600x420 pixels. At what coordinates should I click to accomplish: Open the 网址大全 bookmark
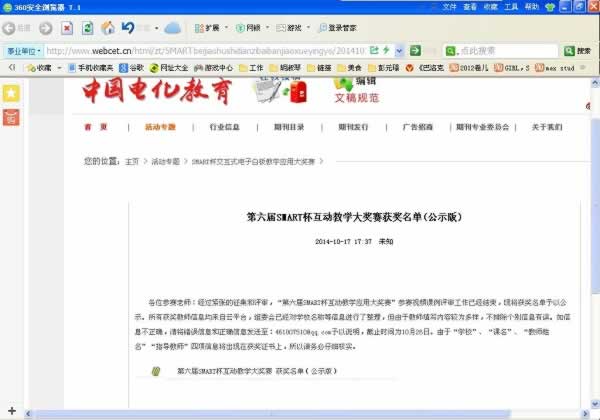coord(169,68)
